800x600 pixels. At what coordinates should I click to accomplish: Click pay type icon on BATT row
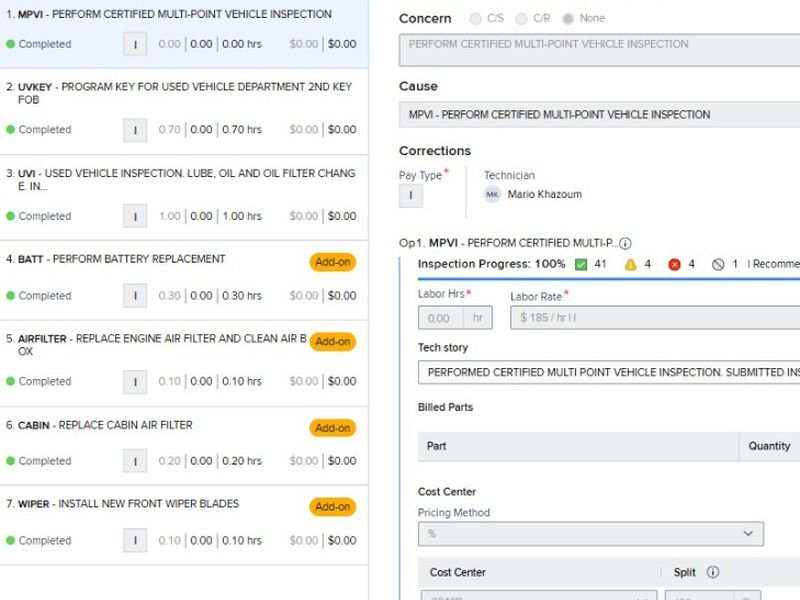pyautogui.click(x=135, y=296)
